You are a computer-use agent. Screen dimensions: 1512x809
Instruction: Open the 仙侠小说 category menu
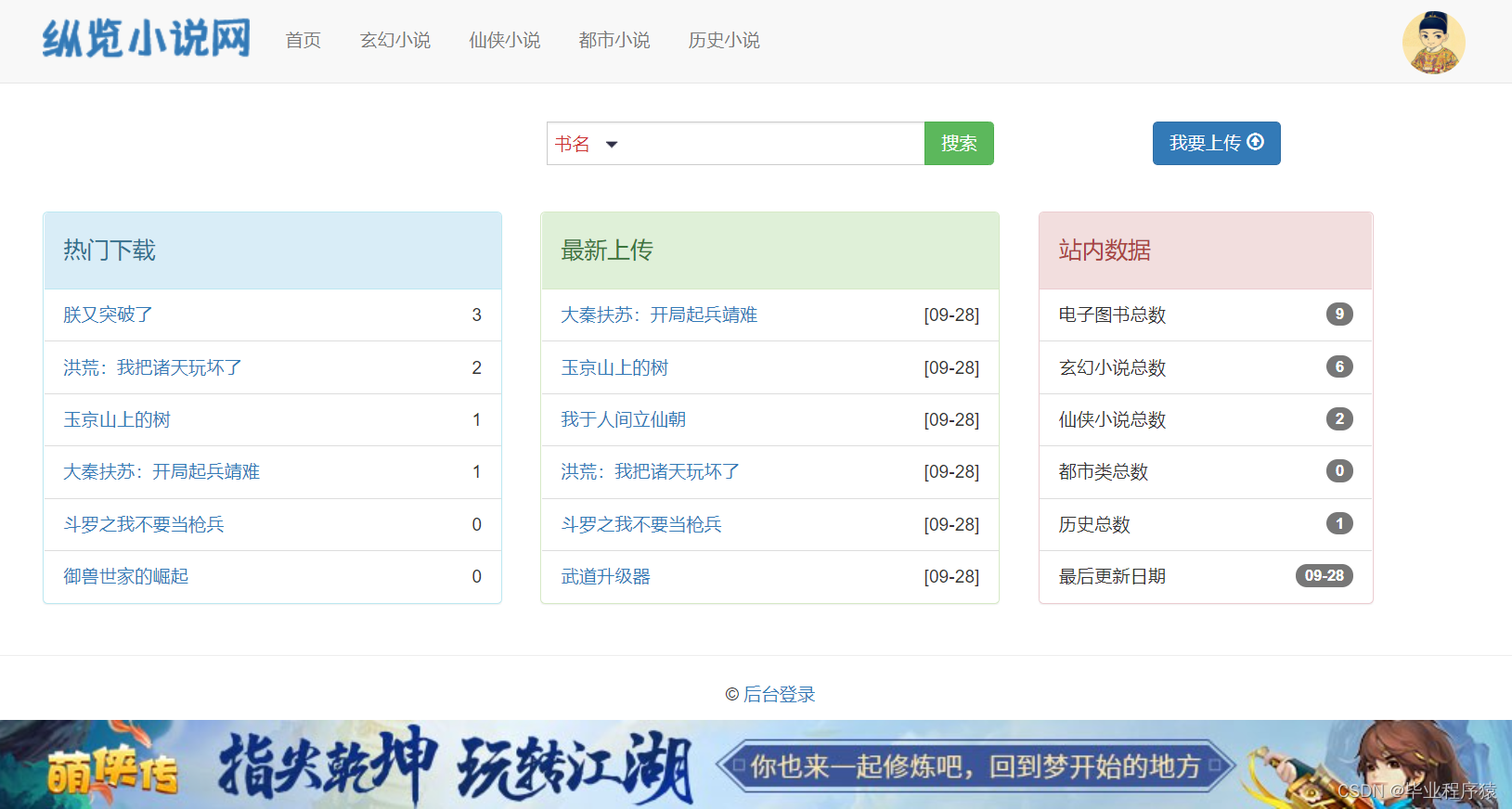pos(505,40)
